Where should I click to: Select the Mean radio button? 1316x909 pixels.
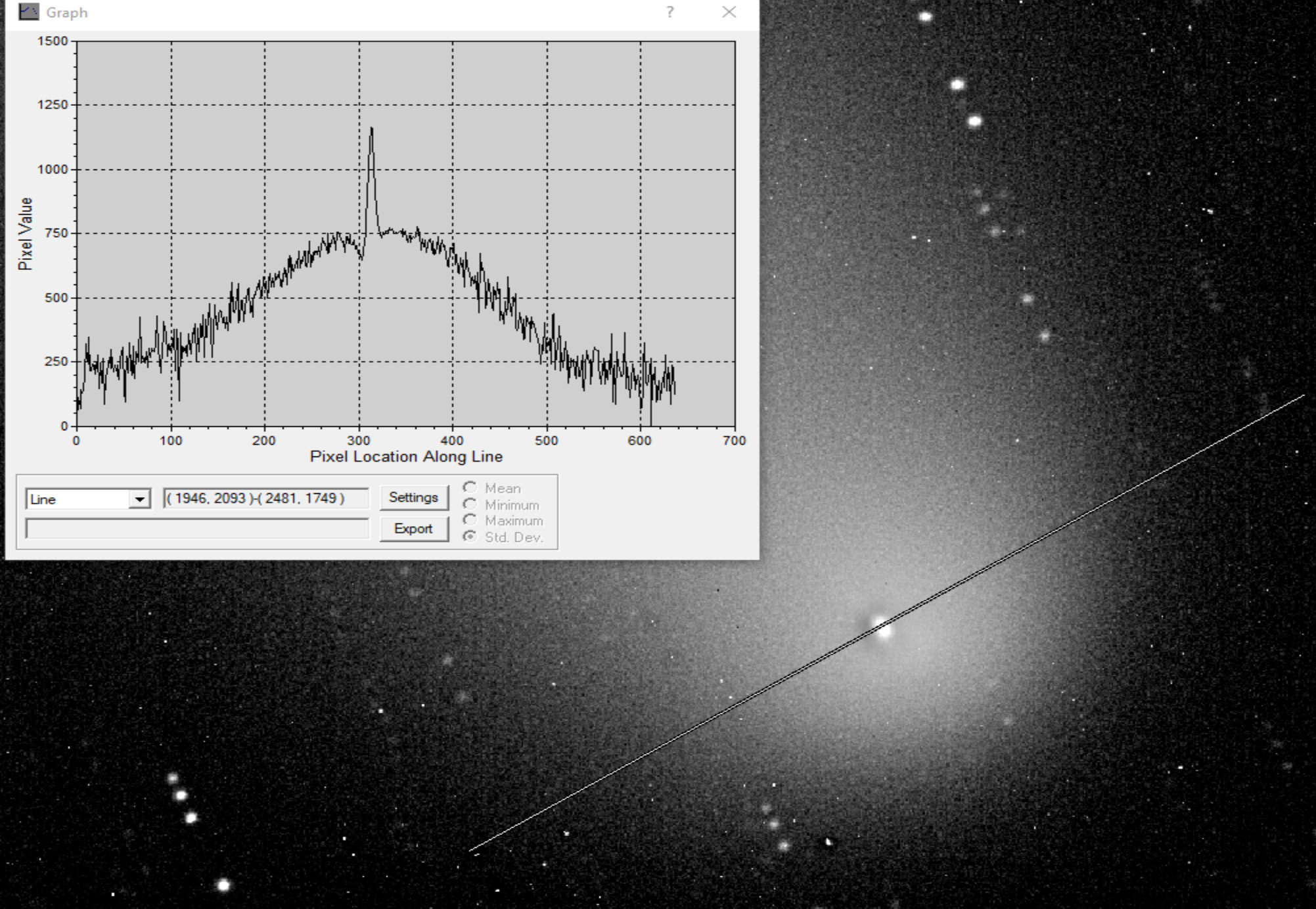[x=470, y=488]
